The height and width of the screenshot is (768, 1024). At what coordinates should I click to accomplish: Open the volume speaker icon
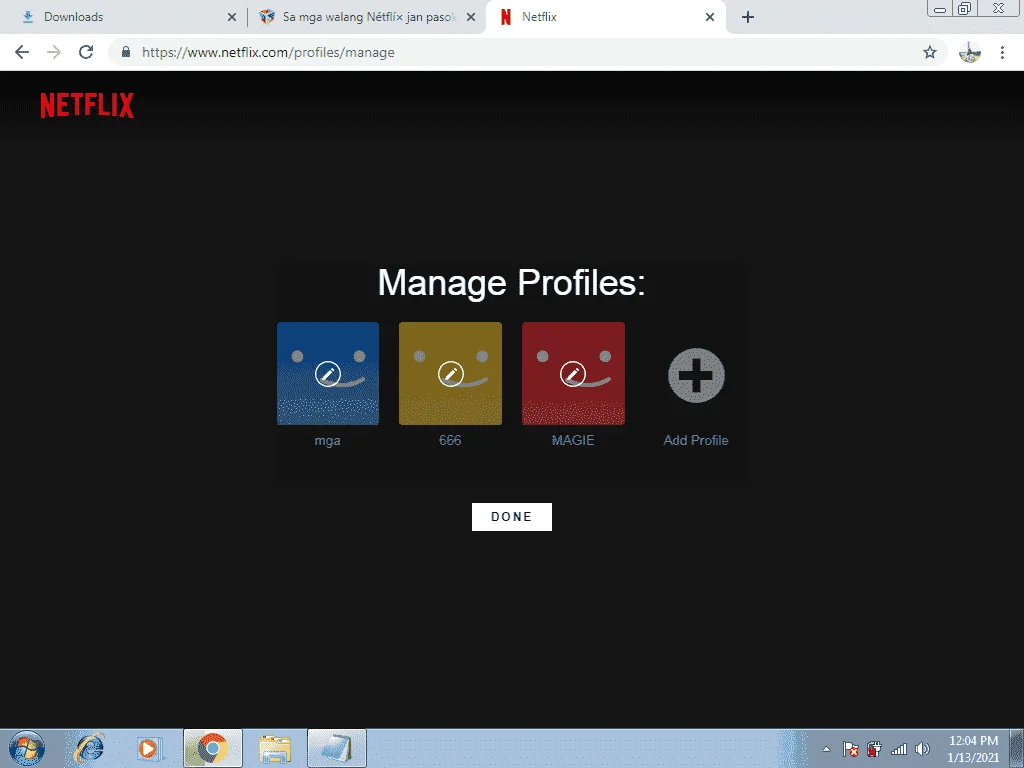tap(923, 749)
